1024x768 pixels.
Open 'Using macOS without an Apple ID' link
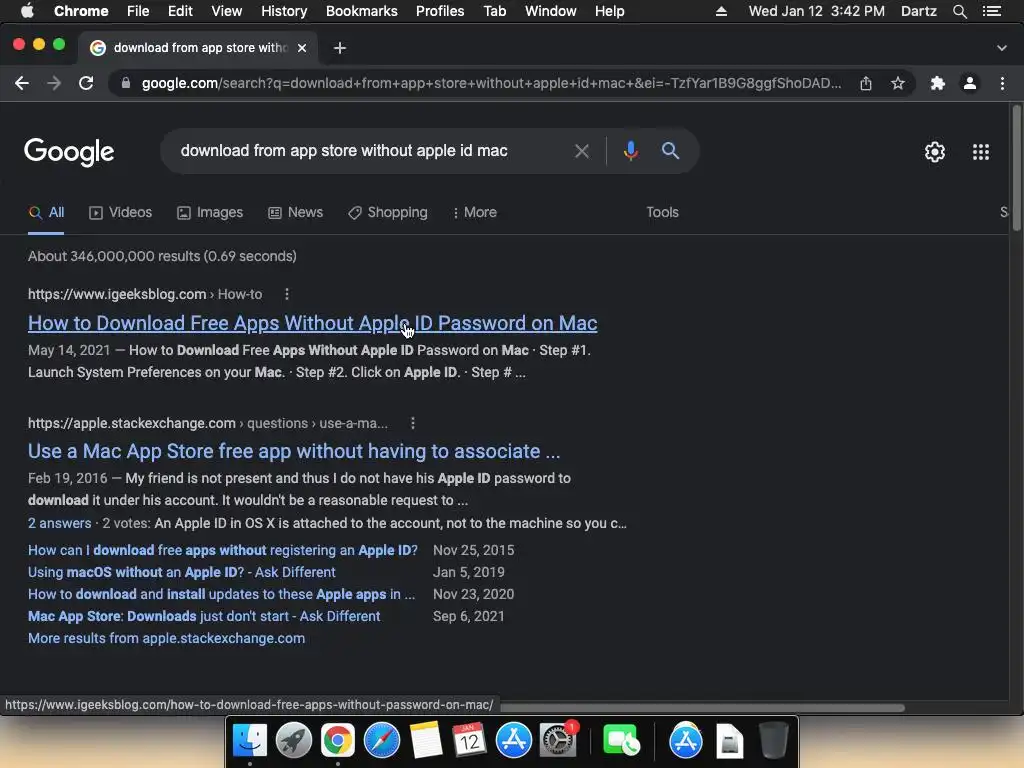pos(182,572)
